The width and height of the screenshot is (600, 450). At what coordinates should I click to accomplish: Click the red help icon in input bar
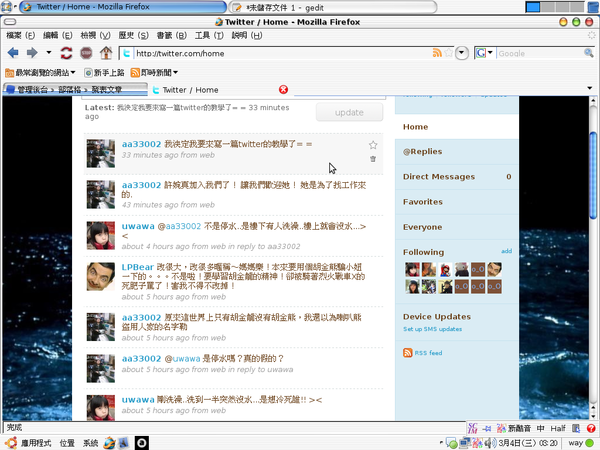click(591, 429)
